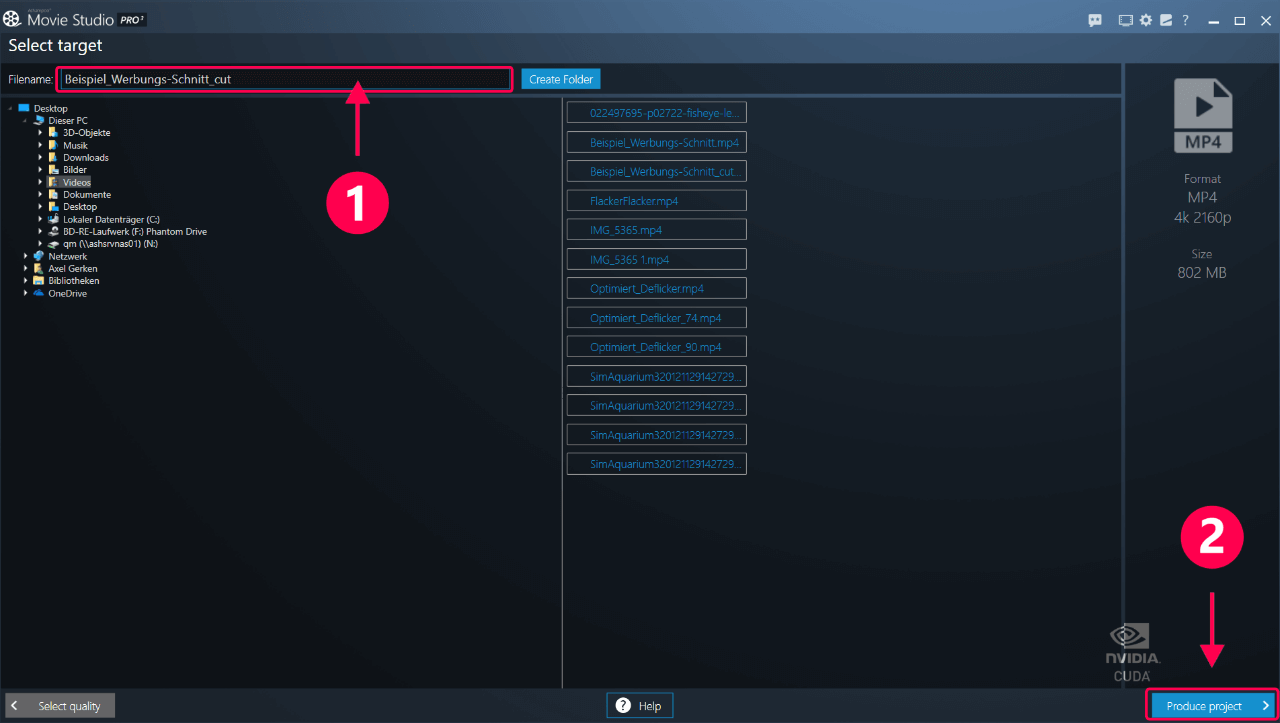The height and width of the screenshot is (723, 1280).
Task: Expand the Axel Gerken user node arrow
Action: pyautogui.click(x=26, y=268)
